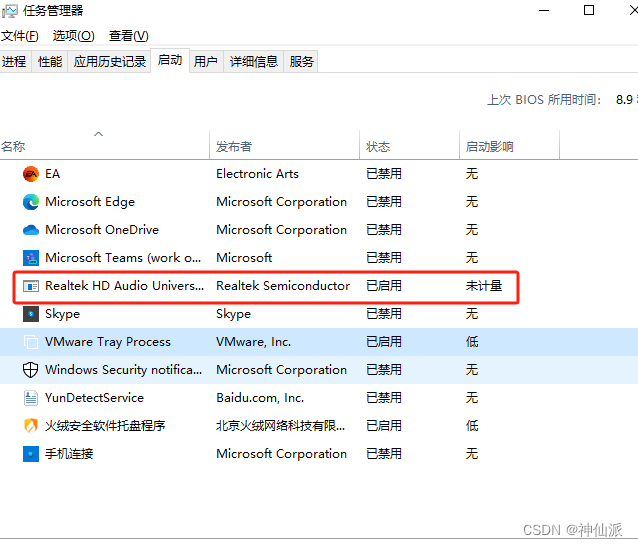
Task: Click 低 impact in 火绒 row
Action: coord(472,426)
